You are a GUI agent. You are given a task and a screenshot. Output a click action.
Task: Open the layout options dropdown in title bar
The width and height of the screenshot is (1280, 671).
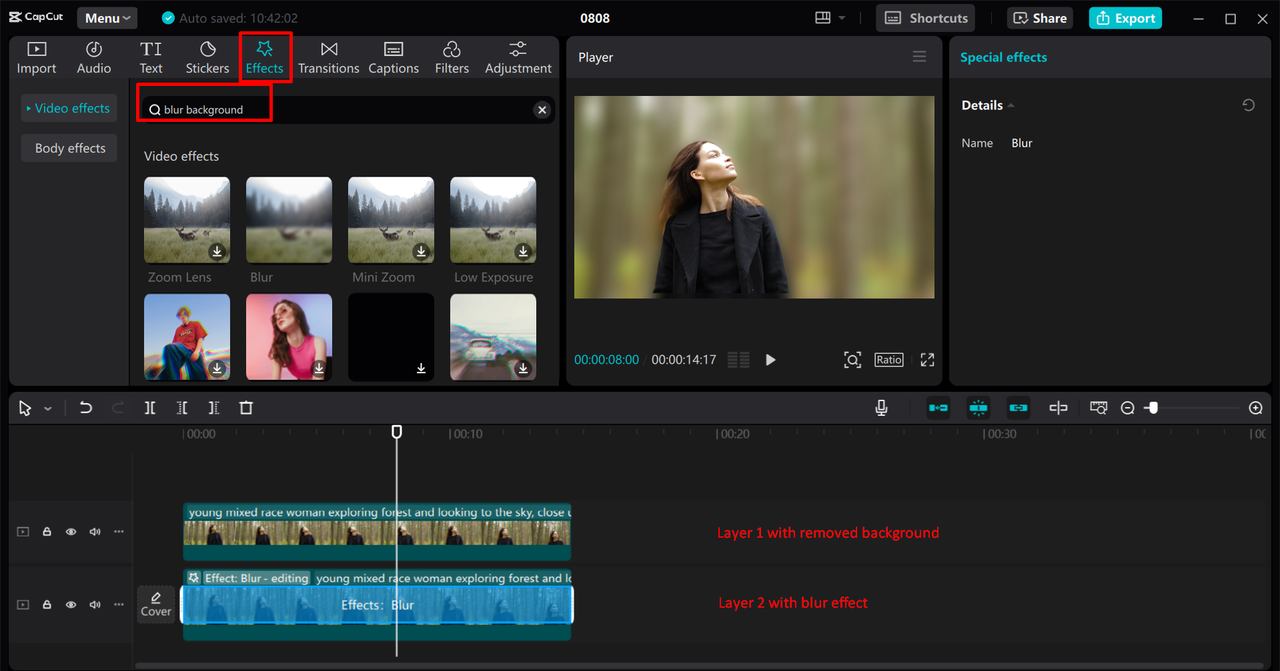[x=830, y=18]
